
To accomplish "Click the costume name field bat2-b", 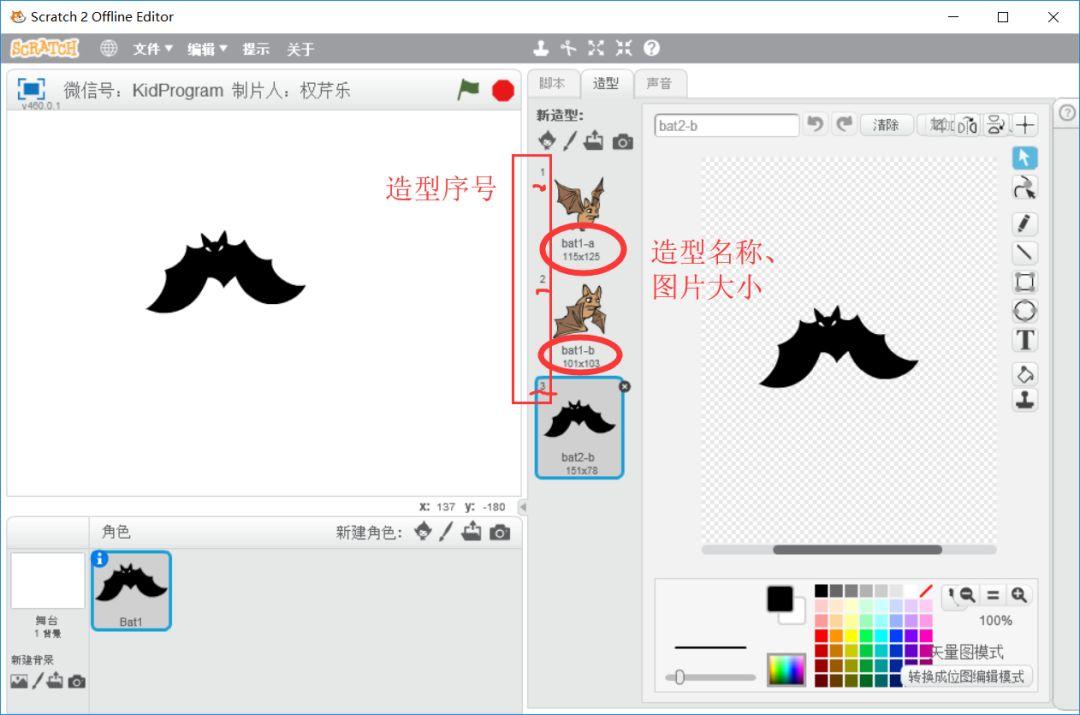I will point(727,125).
